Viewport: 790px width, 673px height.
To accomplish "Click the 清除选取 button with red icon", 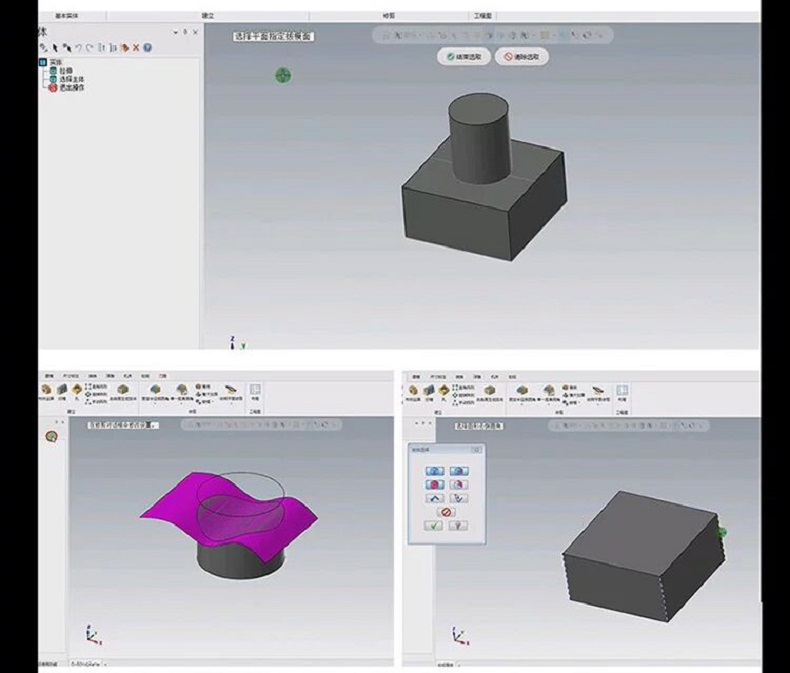I will pyautogui.click(x=521, y=58).
